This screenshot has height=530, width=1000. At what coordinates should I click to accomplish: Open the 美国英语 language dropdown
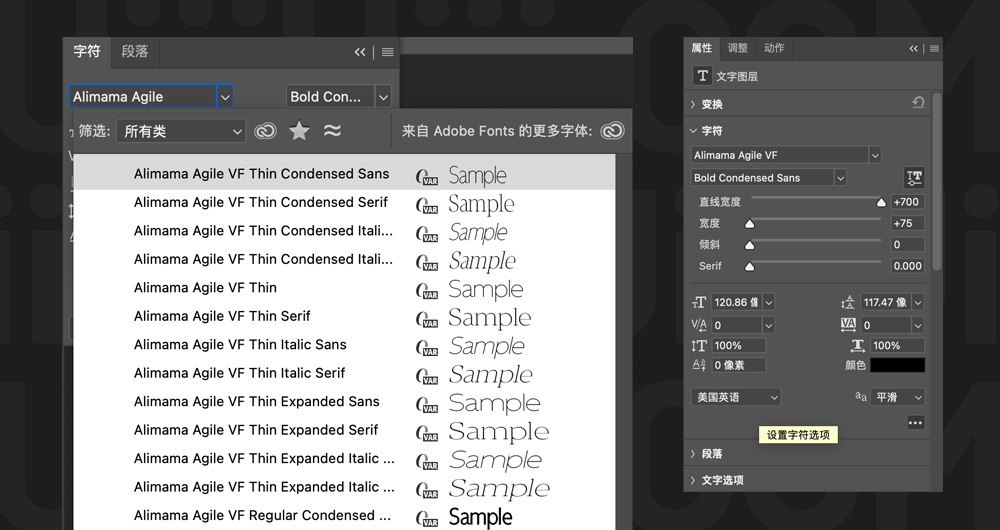(x=736, y=397)
